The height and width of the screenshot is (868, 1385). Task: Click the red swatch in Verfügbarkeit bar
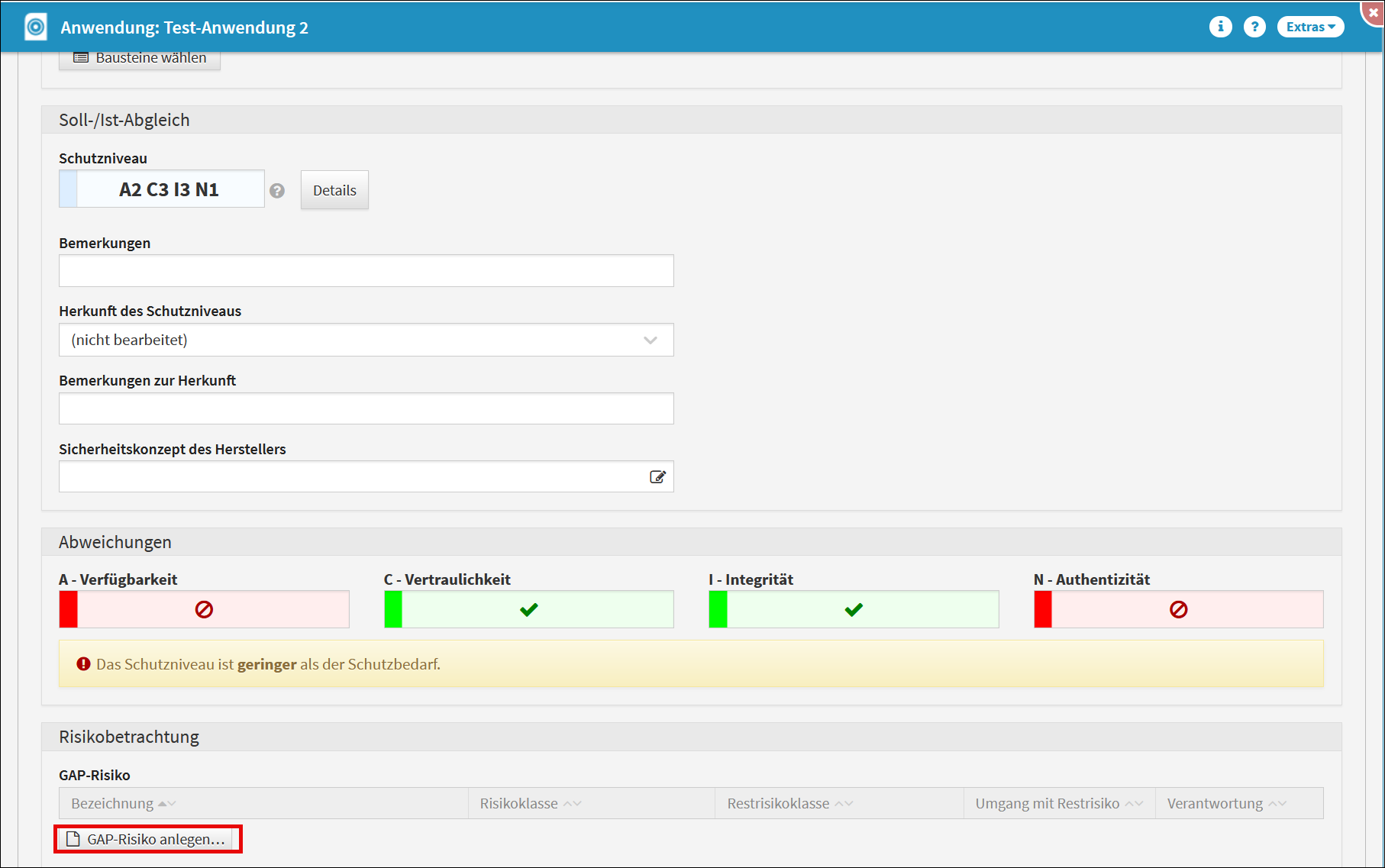pos(69,609)
